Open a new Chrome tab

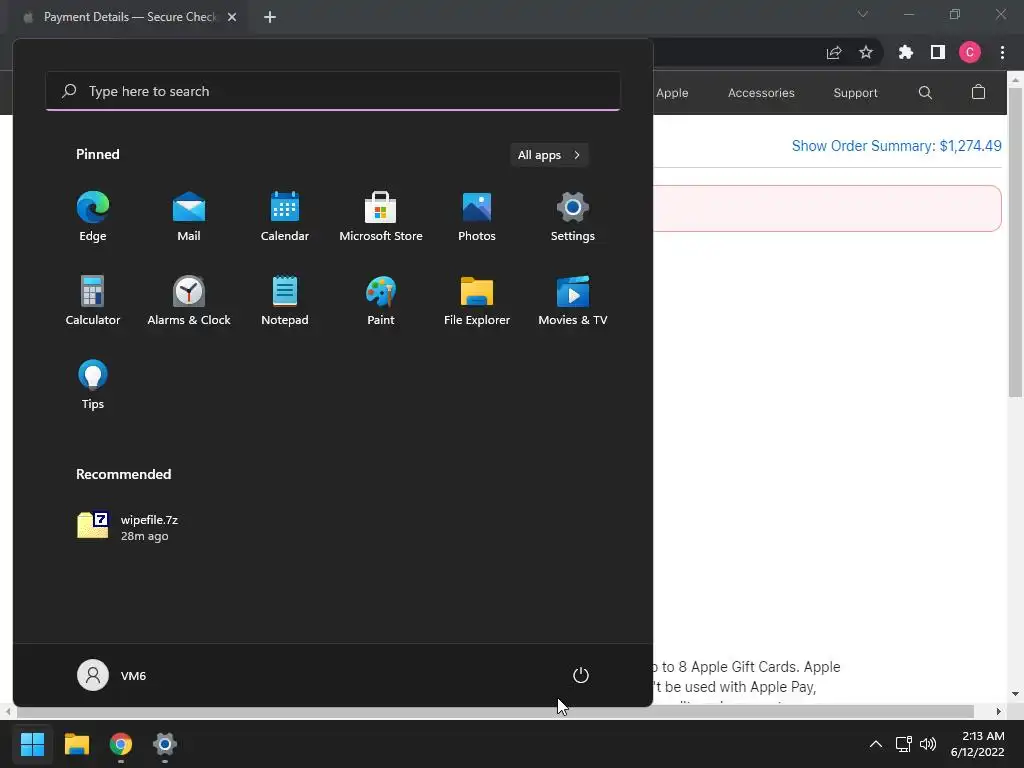click(x=270, y=17)
